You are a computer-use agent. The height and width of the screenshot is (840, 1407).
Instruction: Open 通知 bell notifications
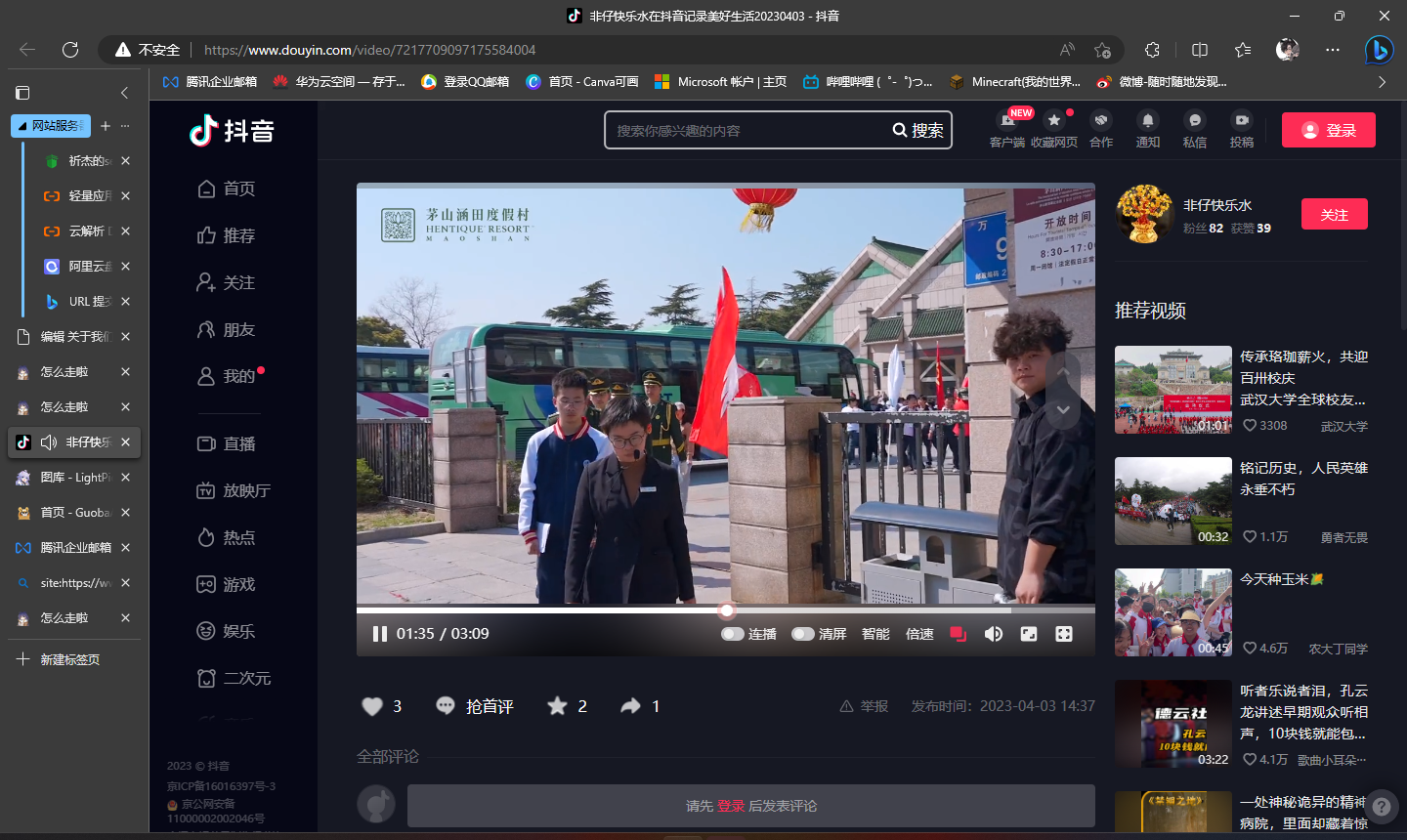click(1148, 120)
